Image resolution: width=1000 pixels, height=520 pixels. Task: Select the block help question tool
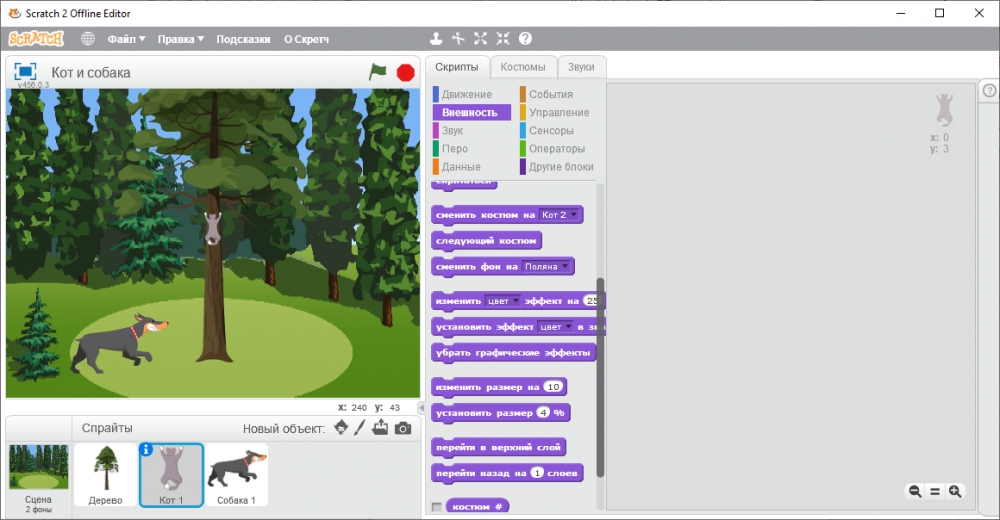[525, 39]
